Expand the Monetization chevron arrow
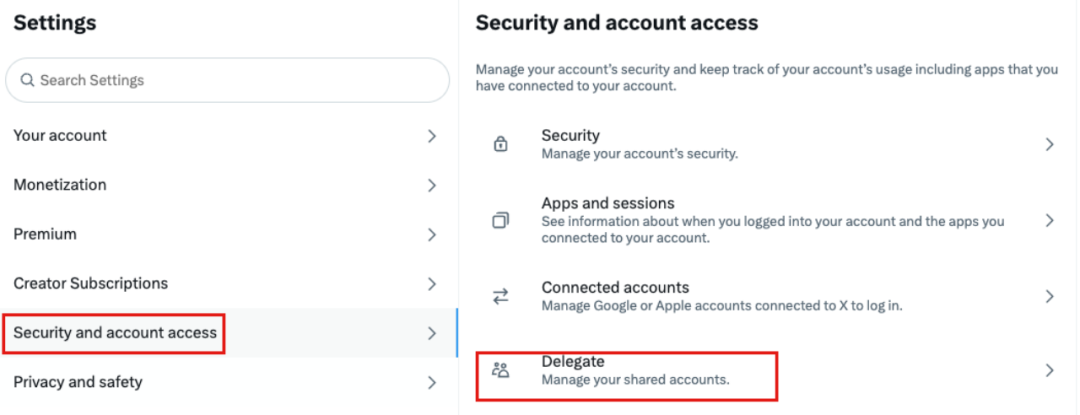The width and height of the screenshot is (1080, 415). click(432, 185)
